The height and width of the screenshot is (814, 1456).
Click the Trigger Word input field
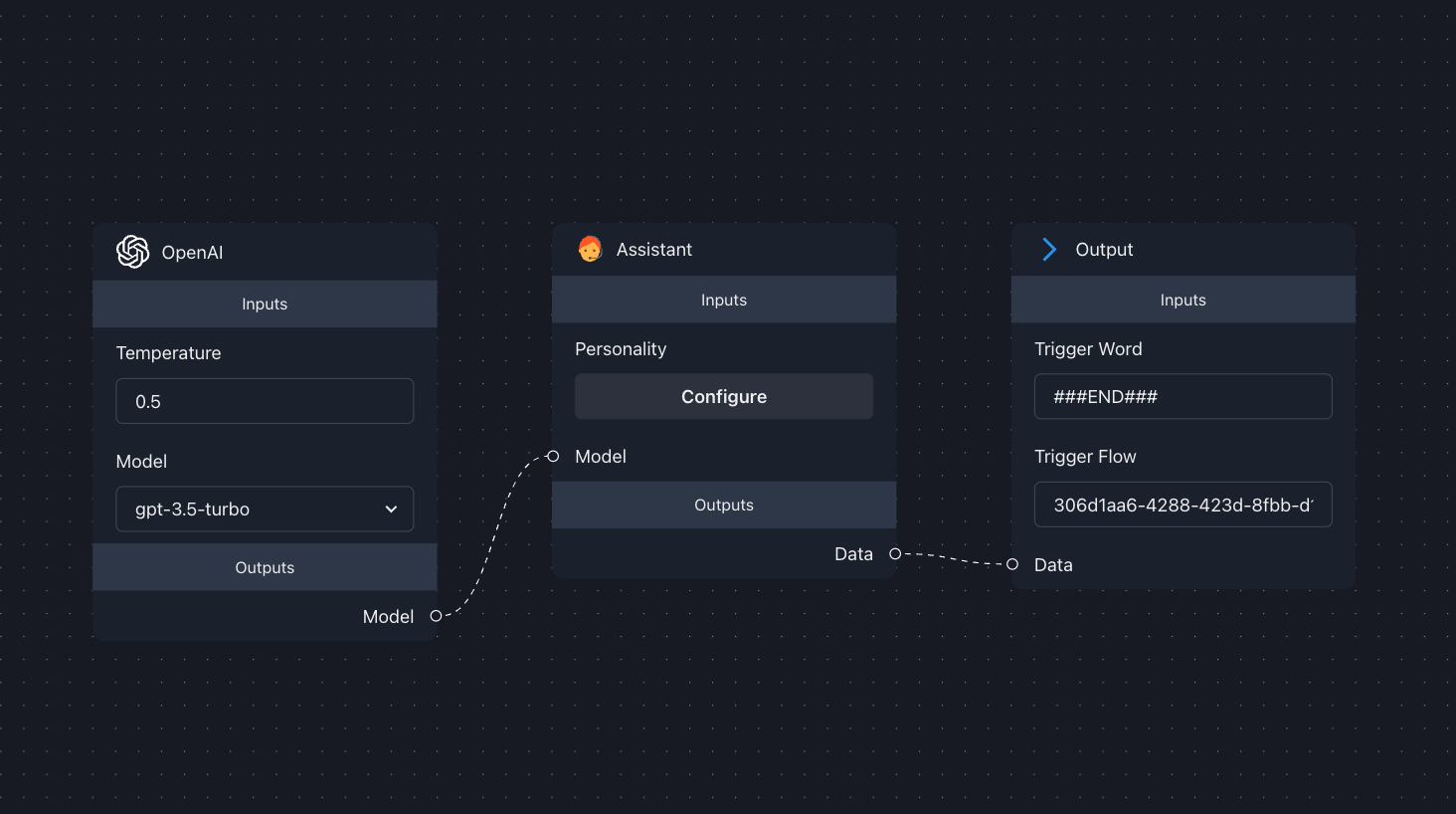[x=1183, y=396]
